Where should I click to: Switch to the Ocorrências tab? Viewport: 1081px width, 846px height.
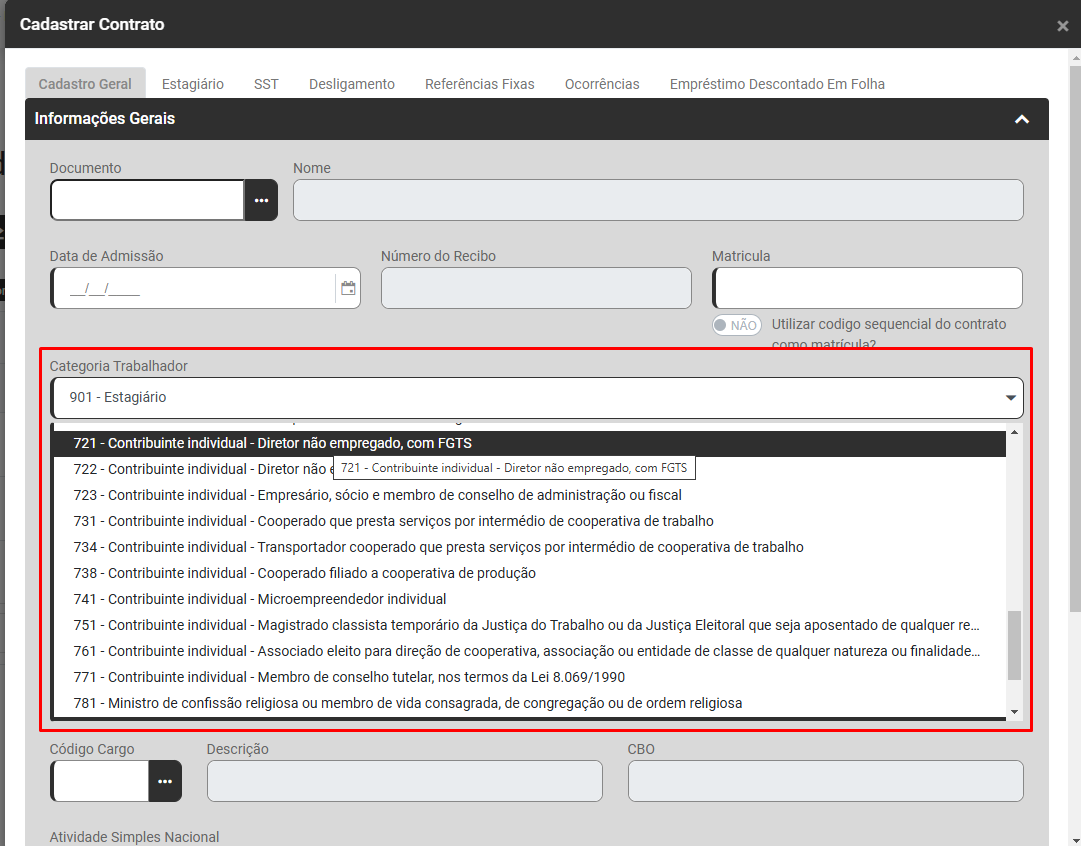(602, 84)
